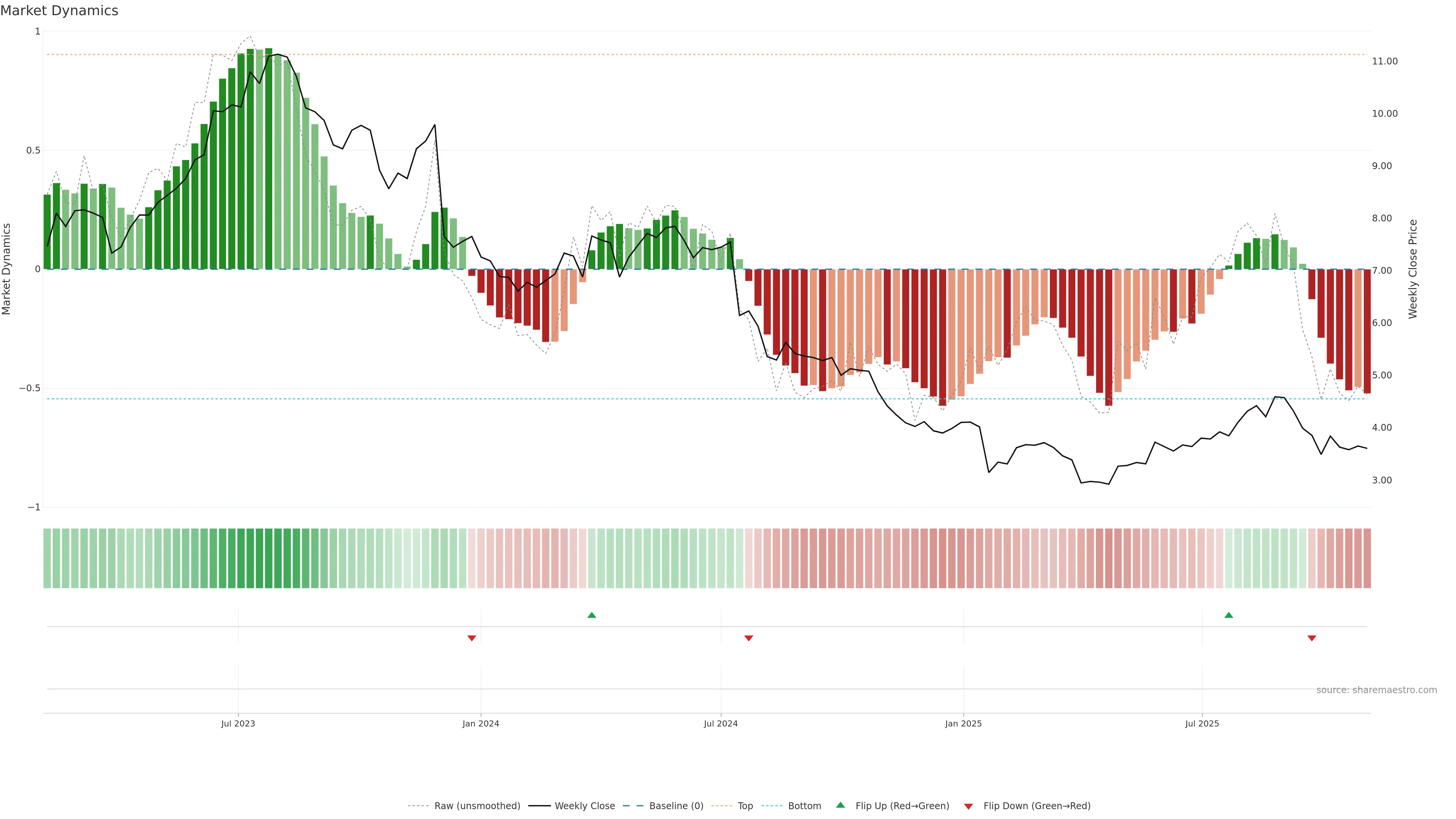Viewport: 1456px width, 819px height.
Task: Click the tallest dark green bar near the peak
Action: [x=268, y=158]
